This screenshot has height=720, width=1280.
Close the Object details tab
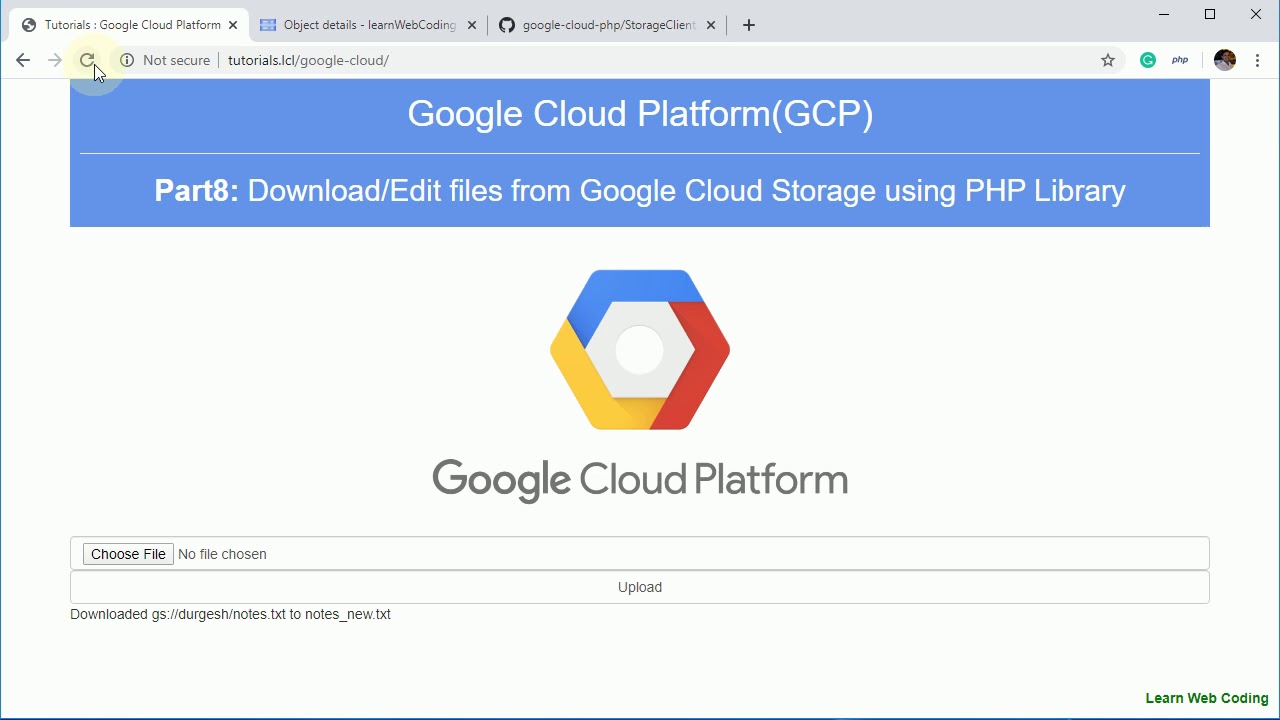472,25
